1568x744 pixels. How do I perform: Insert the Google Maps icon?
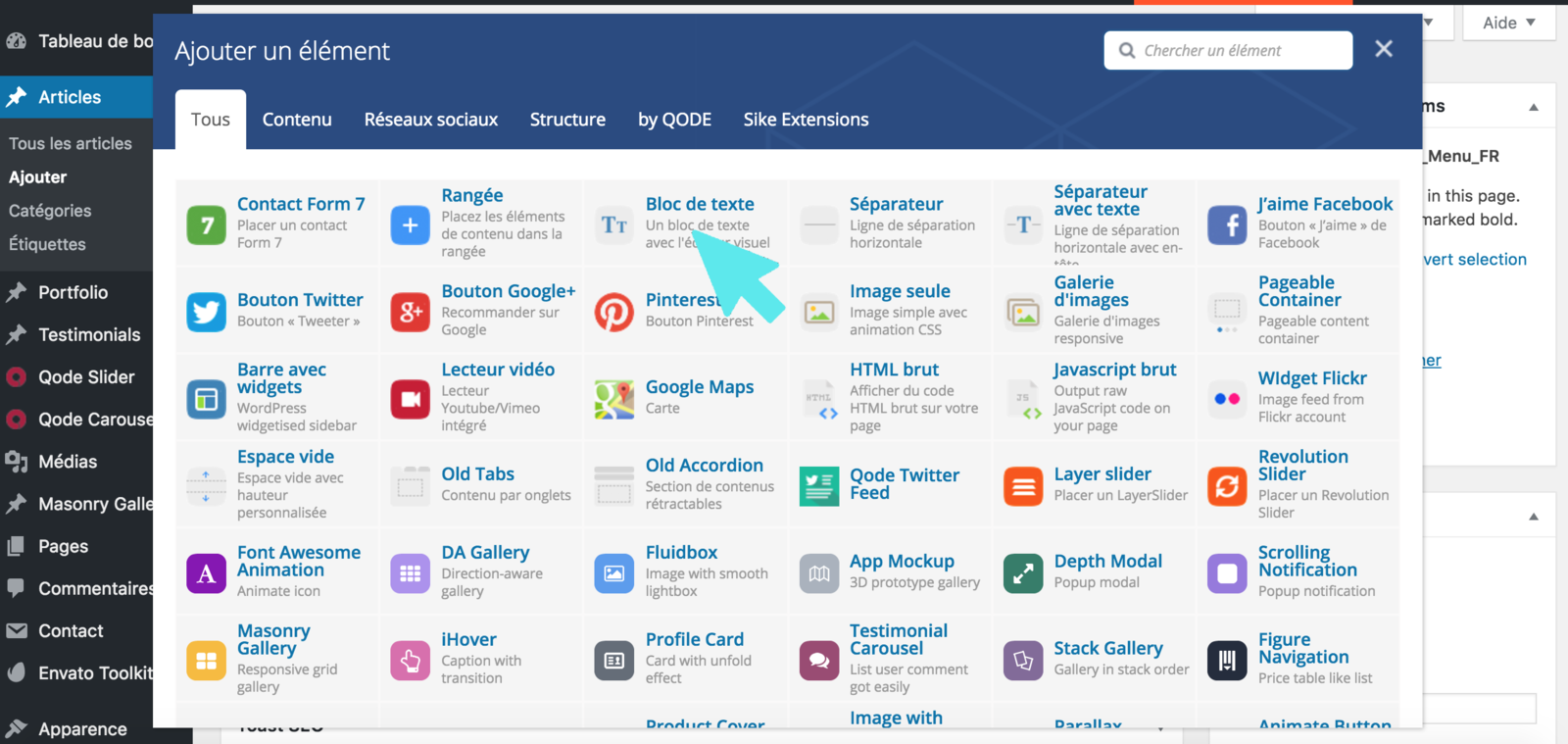(614, 400)
